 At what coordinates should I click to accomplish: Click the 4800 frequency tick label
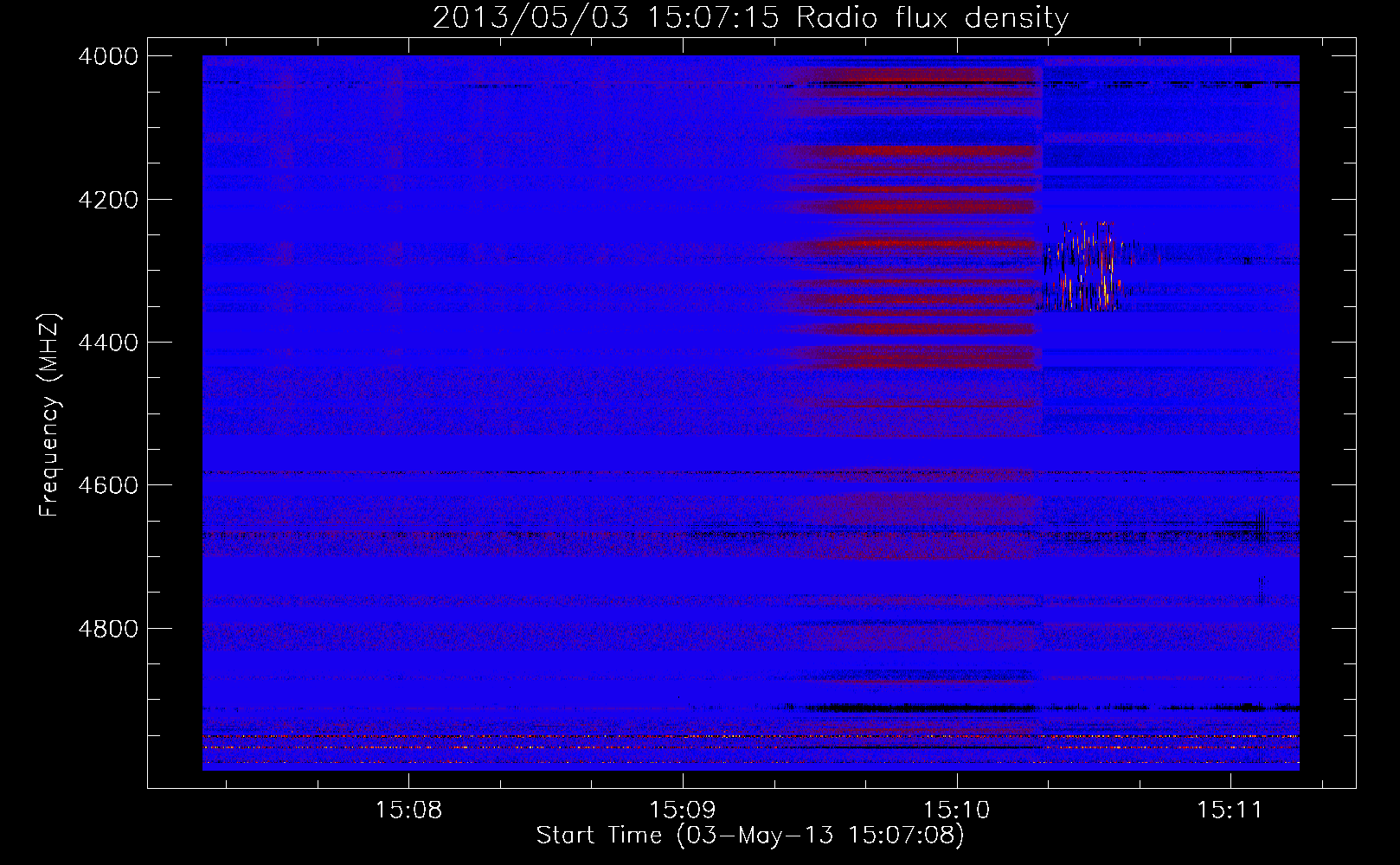click(x=108, y=628)
